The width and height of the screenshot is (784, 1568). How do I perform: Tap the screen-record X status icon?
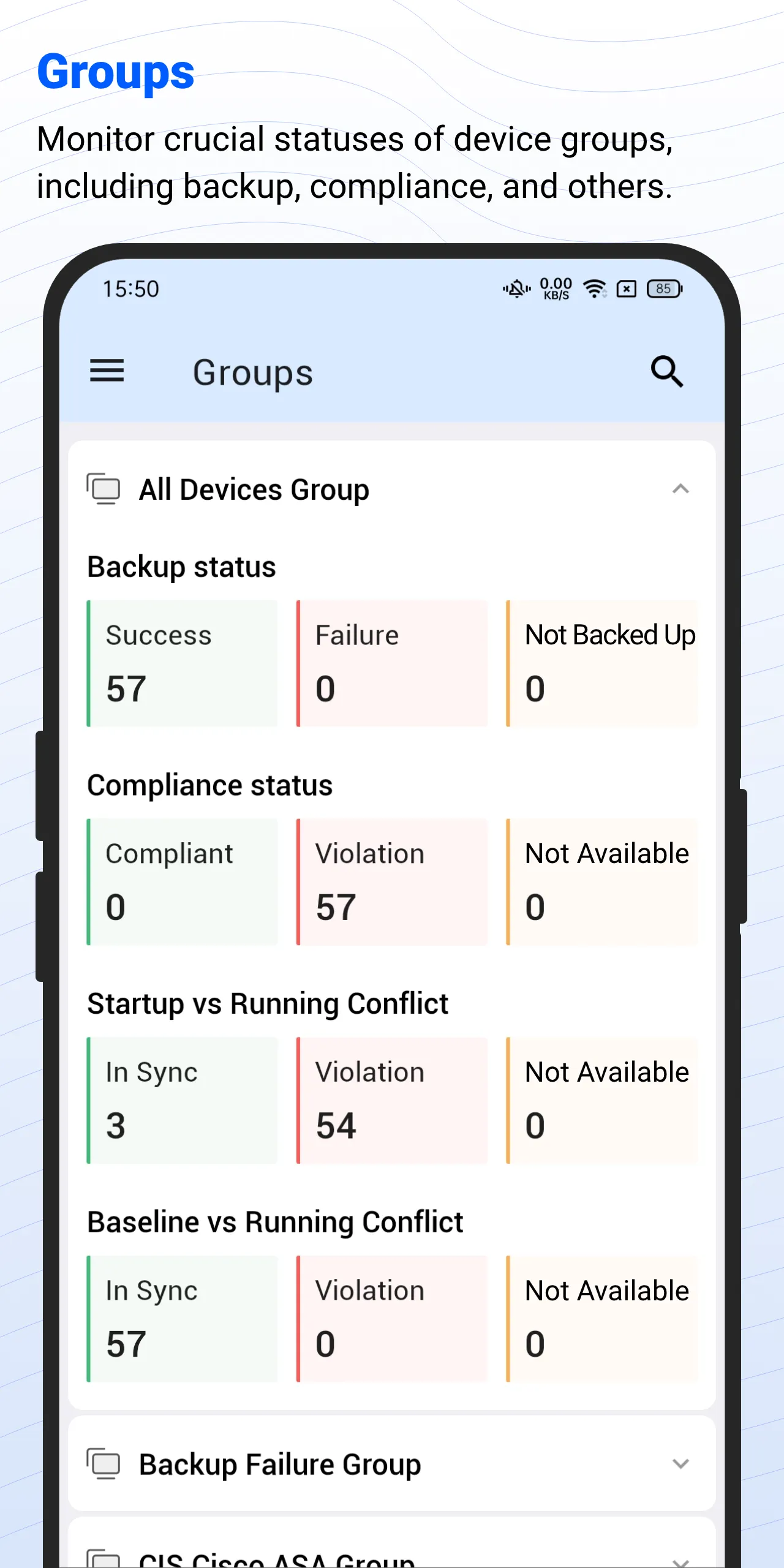pyautogui.click(x=626, y=288)
